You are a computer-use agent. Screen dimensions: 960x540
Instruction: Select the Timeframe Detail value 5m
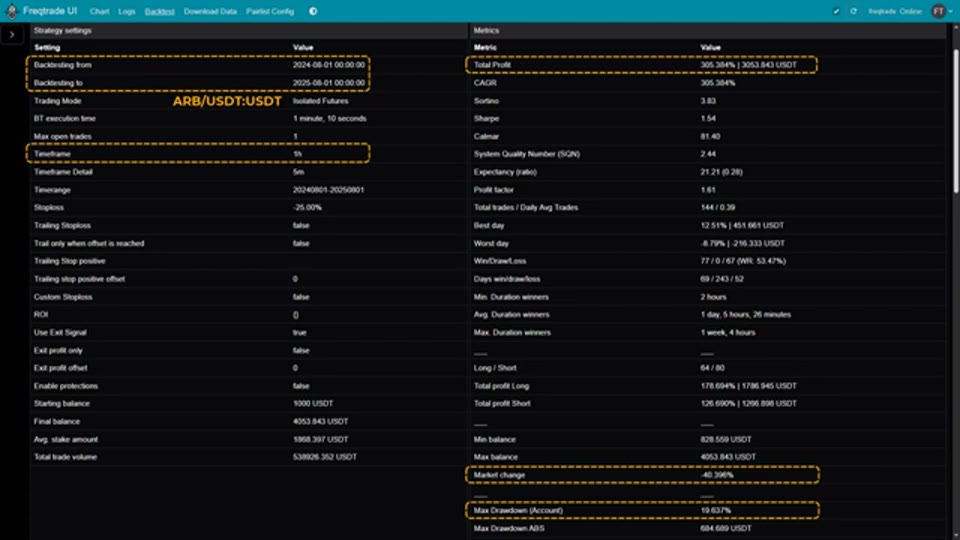298,172
